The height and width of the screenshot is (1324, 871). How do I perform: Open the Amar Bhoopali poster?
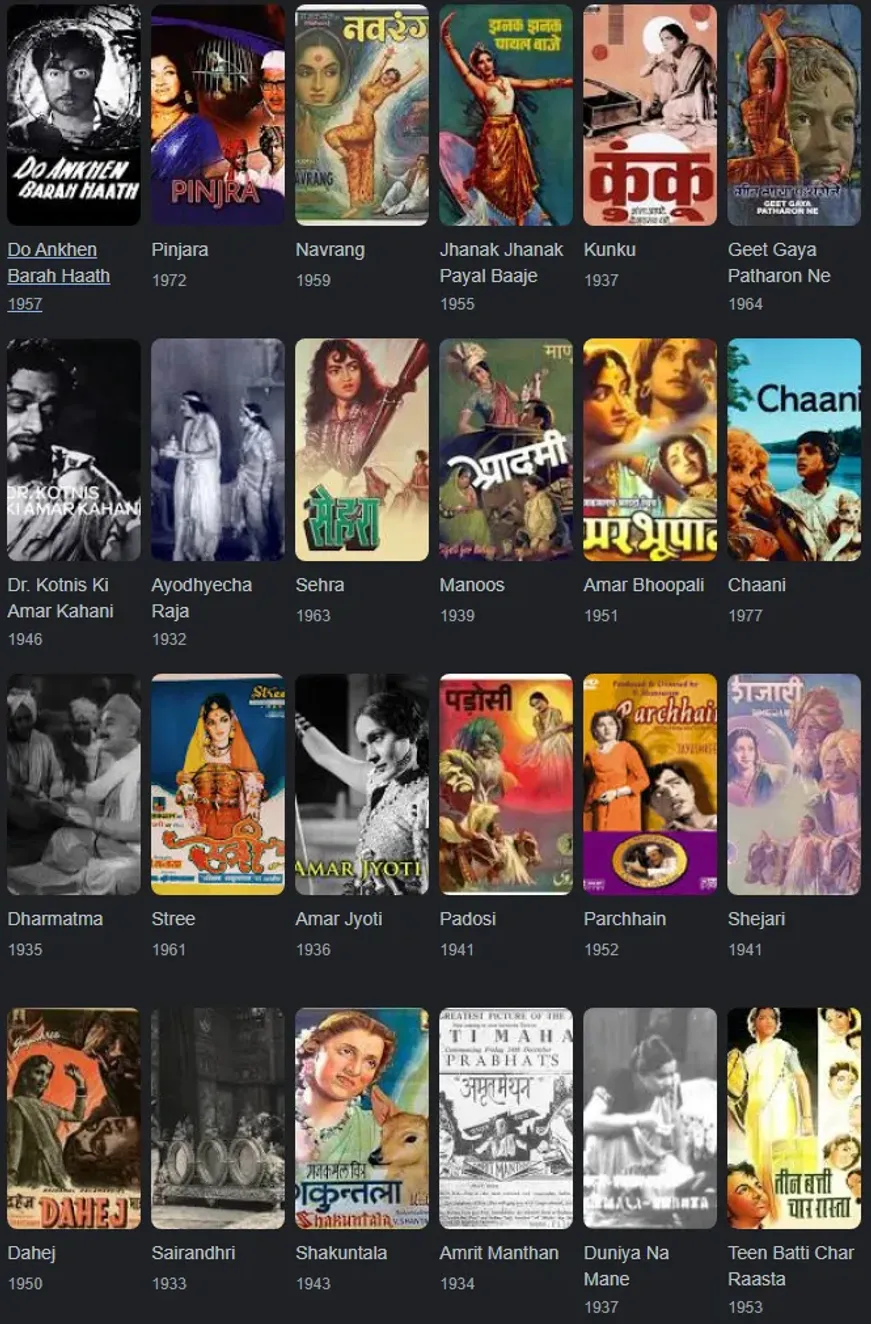[650, 449]
